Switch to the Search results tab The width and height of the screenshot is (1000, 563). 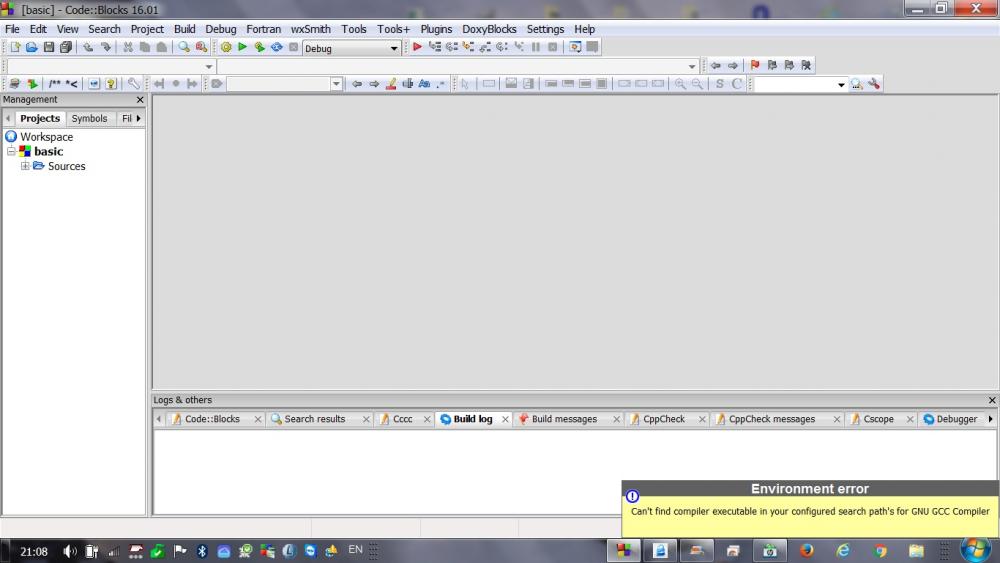[314, 419]
